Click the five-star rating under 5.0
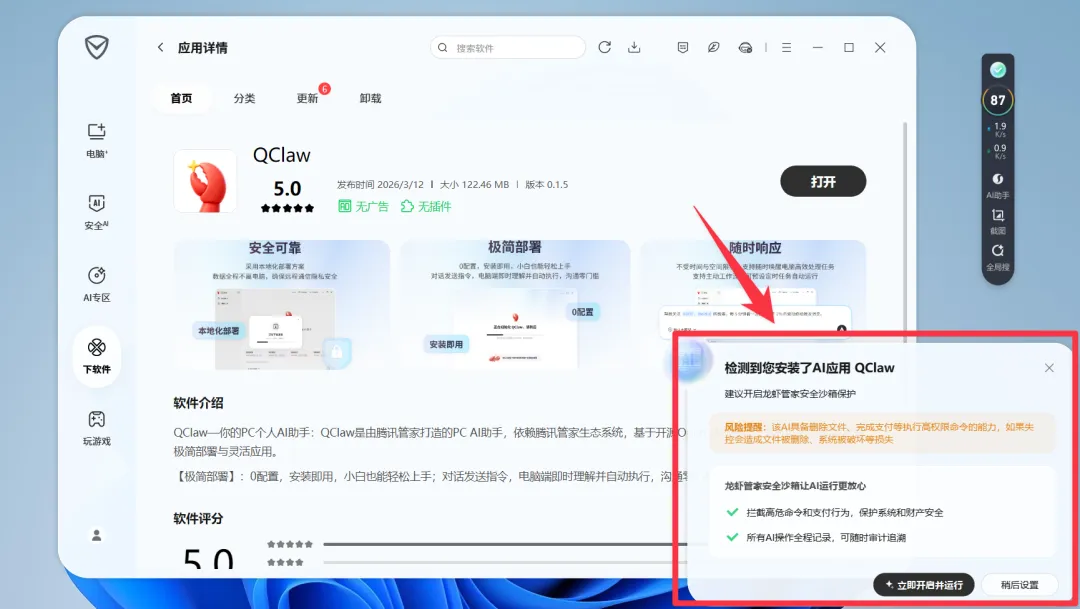Screen dimensions: 1080x609 coord(287,208)
